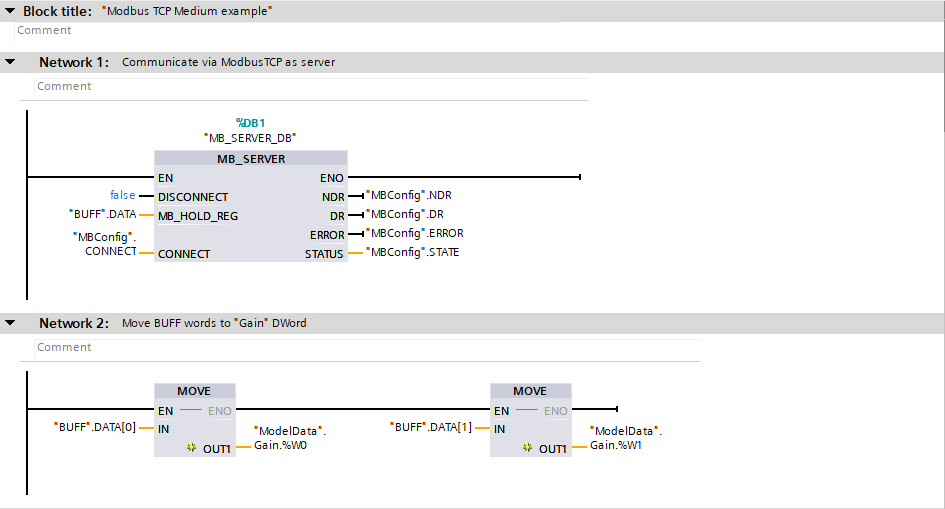This screenshot has height=509, width=945.
Task: Click the "BUFF".DATA[1] input operand
Action: coord(432,428)
